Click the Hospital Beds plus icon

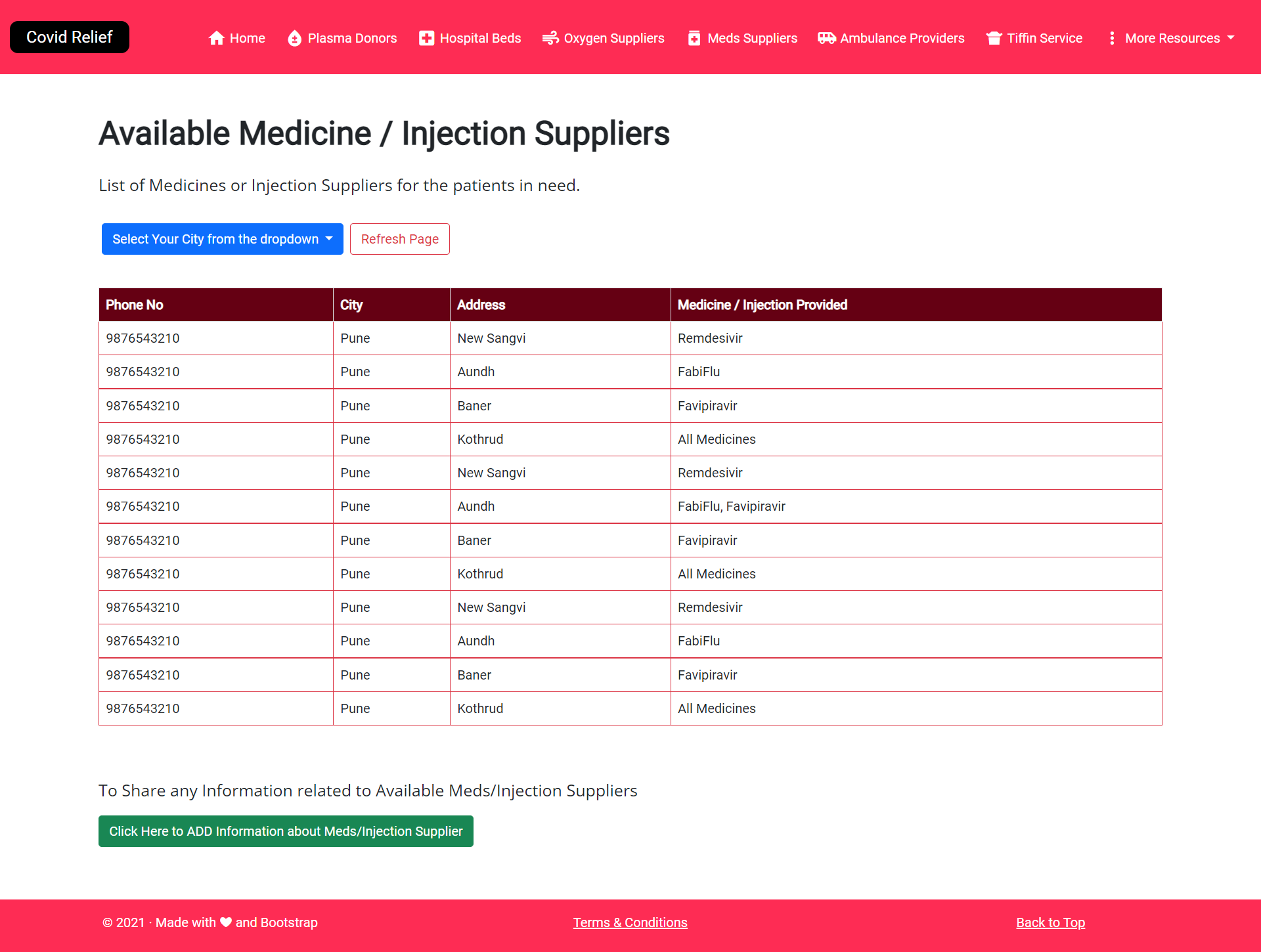(x=426, y=38)
